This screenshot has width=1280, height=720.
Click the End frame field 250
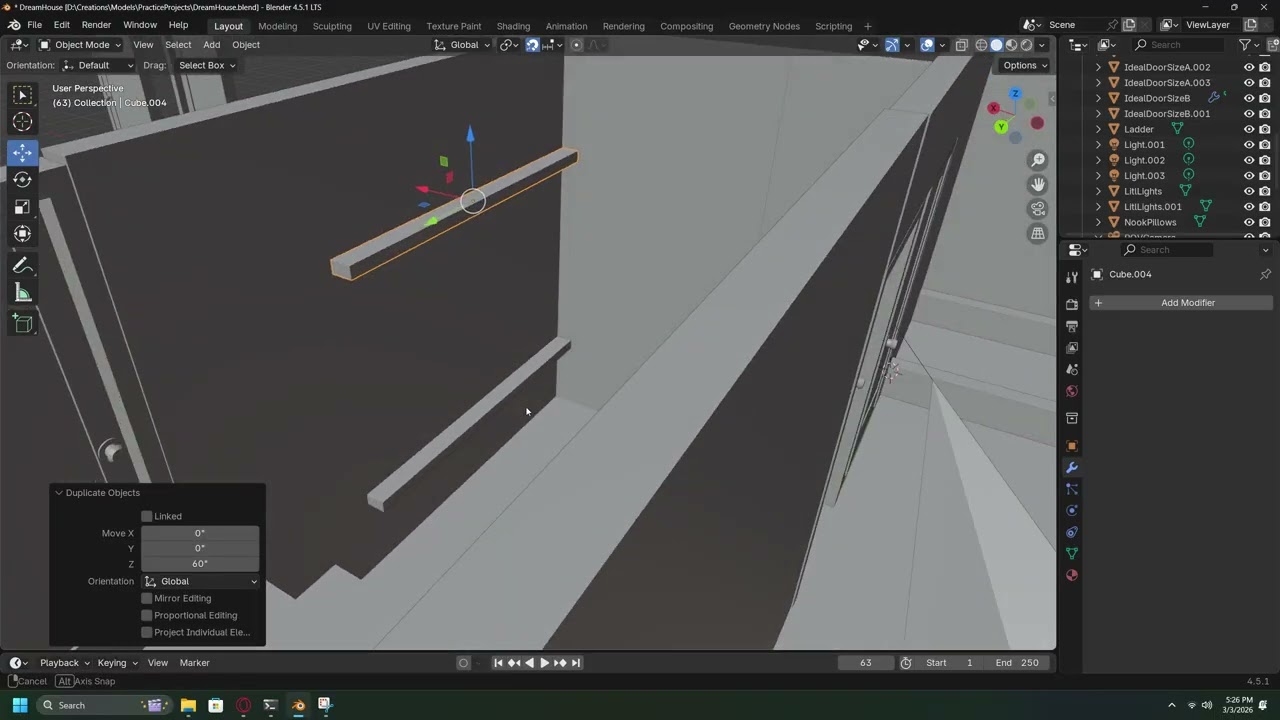(x=1017, y=662)
